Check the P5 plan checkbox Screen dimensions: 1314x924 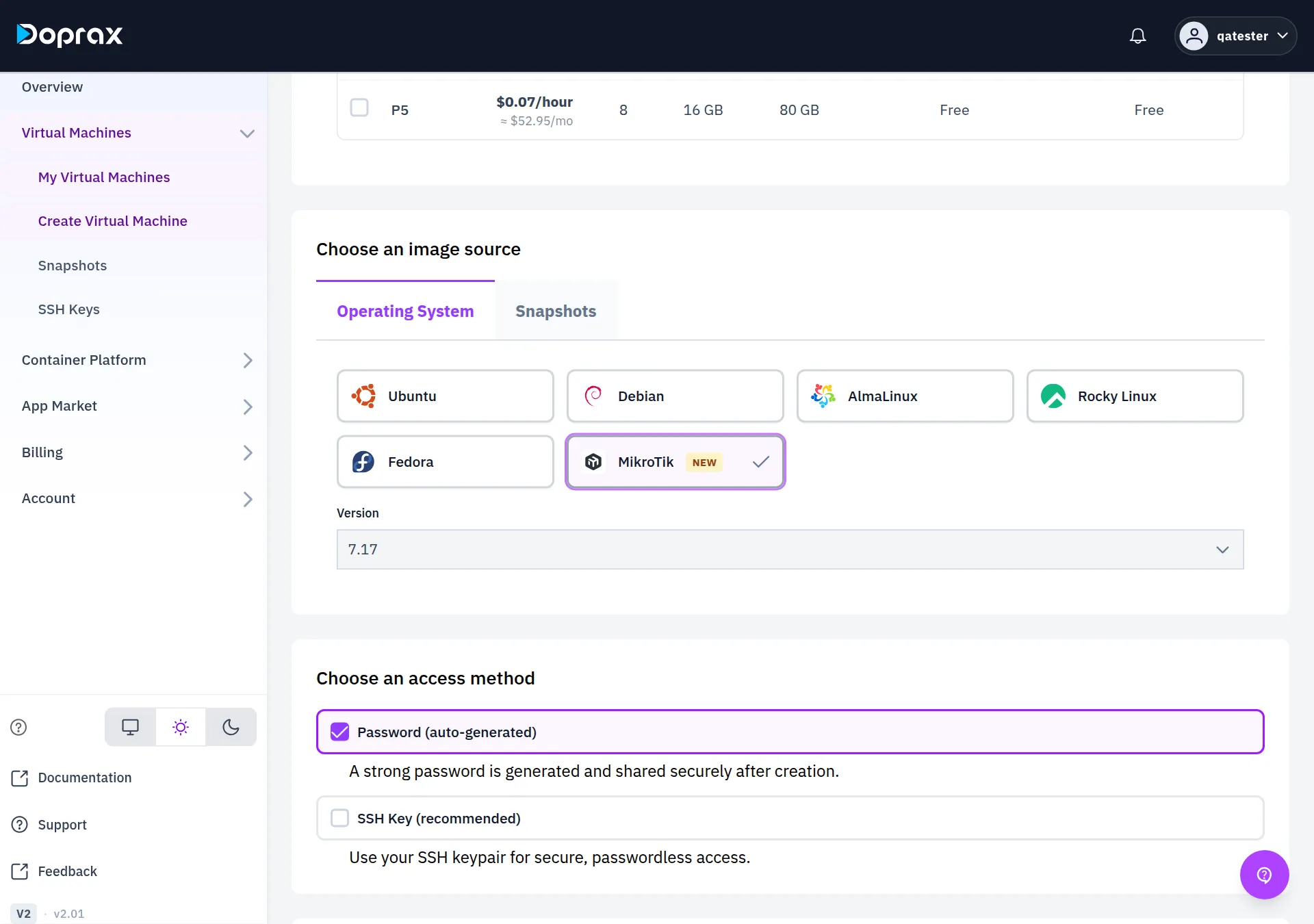[x=359, y=108]
